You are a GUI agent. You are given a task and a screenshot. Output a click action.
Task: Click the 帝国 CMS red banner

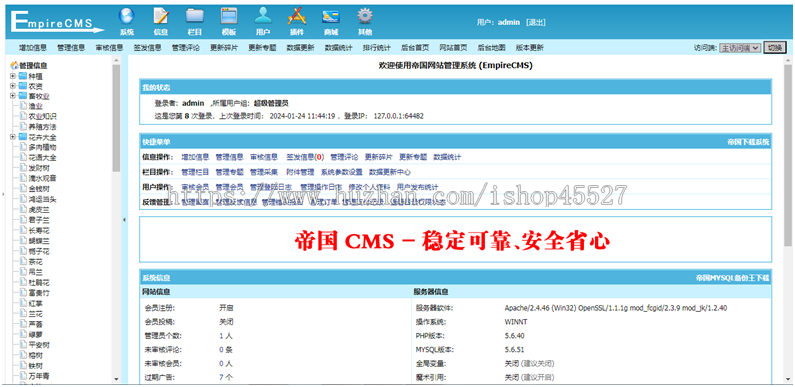pyautogui.click(x=452, y=241)
